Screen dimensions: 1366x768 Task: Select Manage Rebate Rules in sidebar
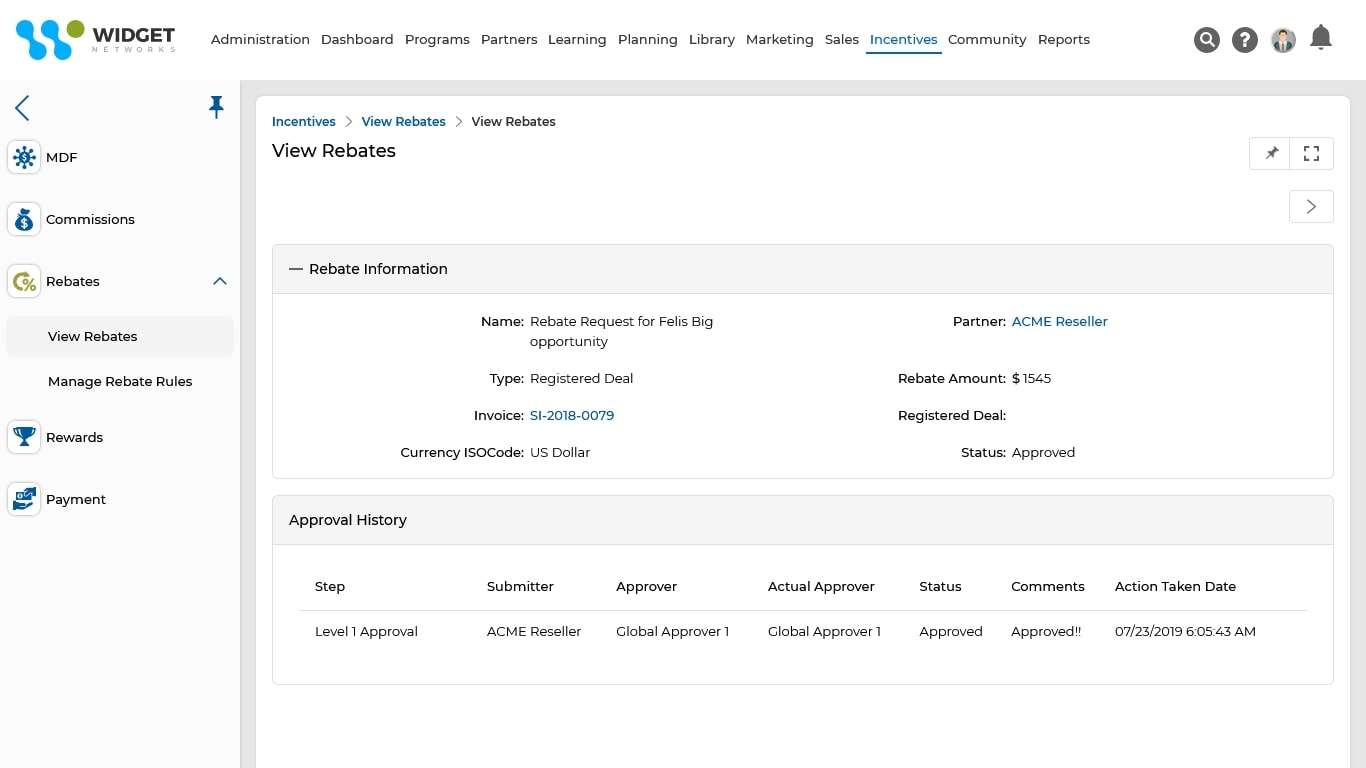pyautogui.click(x=120, y=382)
